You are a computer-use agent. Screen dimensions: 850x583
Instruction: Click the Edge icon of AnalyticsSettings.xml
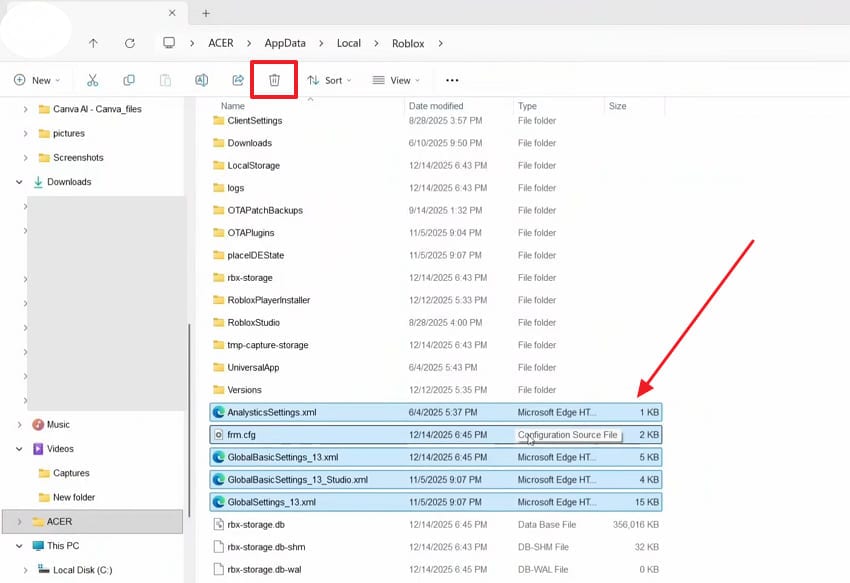[219, 412]
